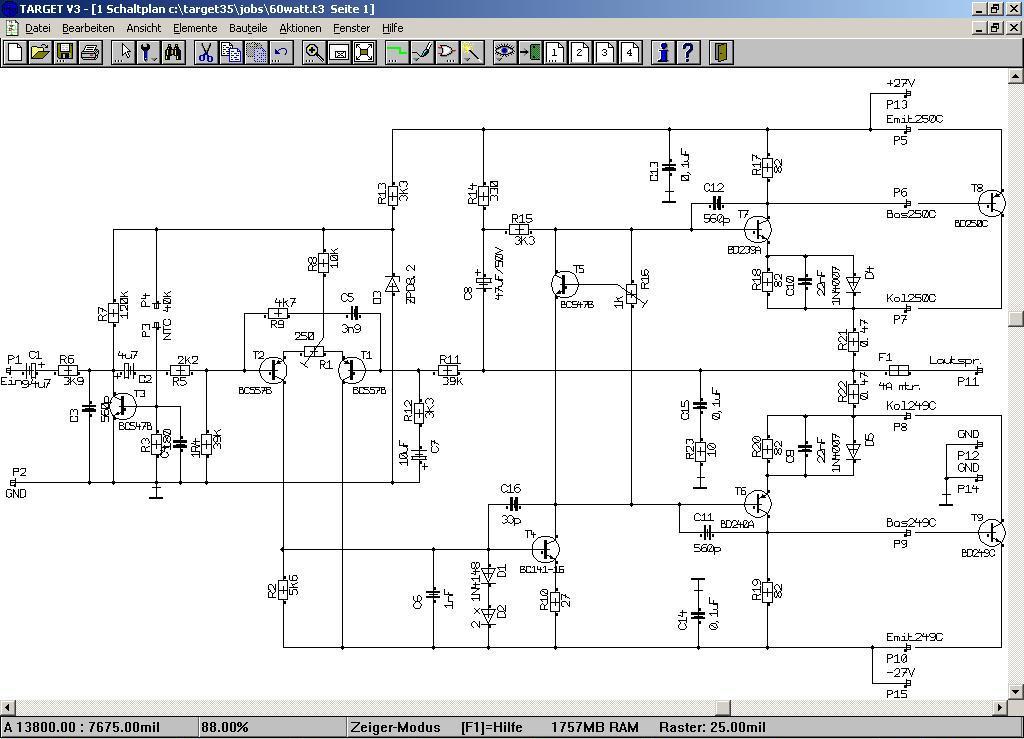Expand the Fenster dropdown menu

(x=351, y=28)
